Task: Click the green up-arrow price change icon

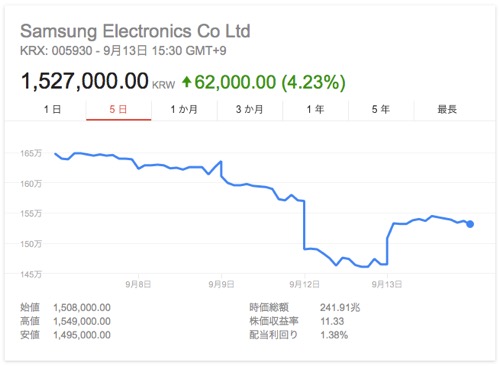Action: click(187, 82)
